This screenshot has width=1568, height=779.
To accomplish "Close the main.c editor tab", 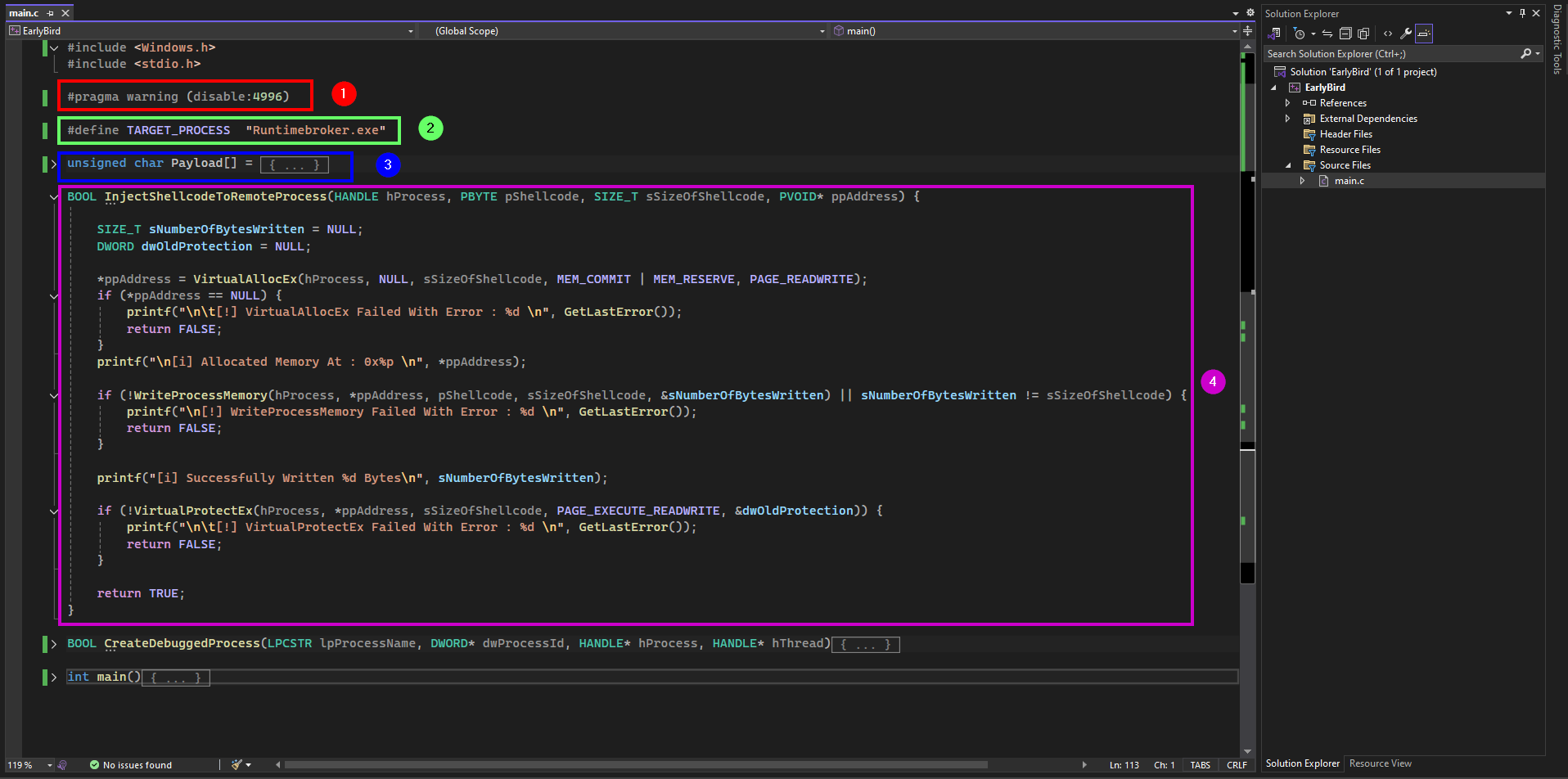I will pos(65,13).
